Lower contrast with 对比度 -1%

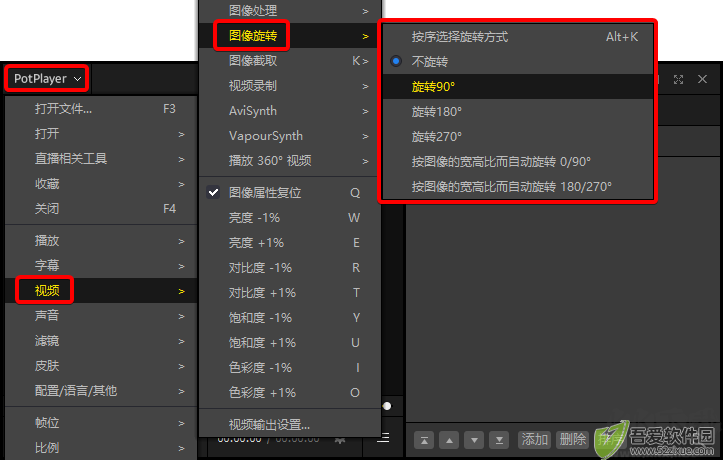(290, 267)
